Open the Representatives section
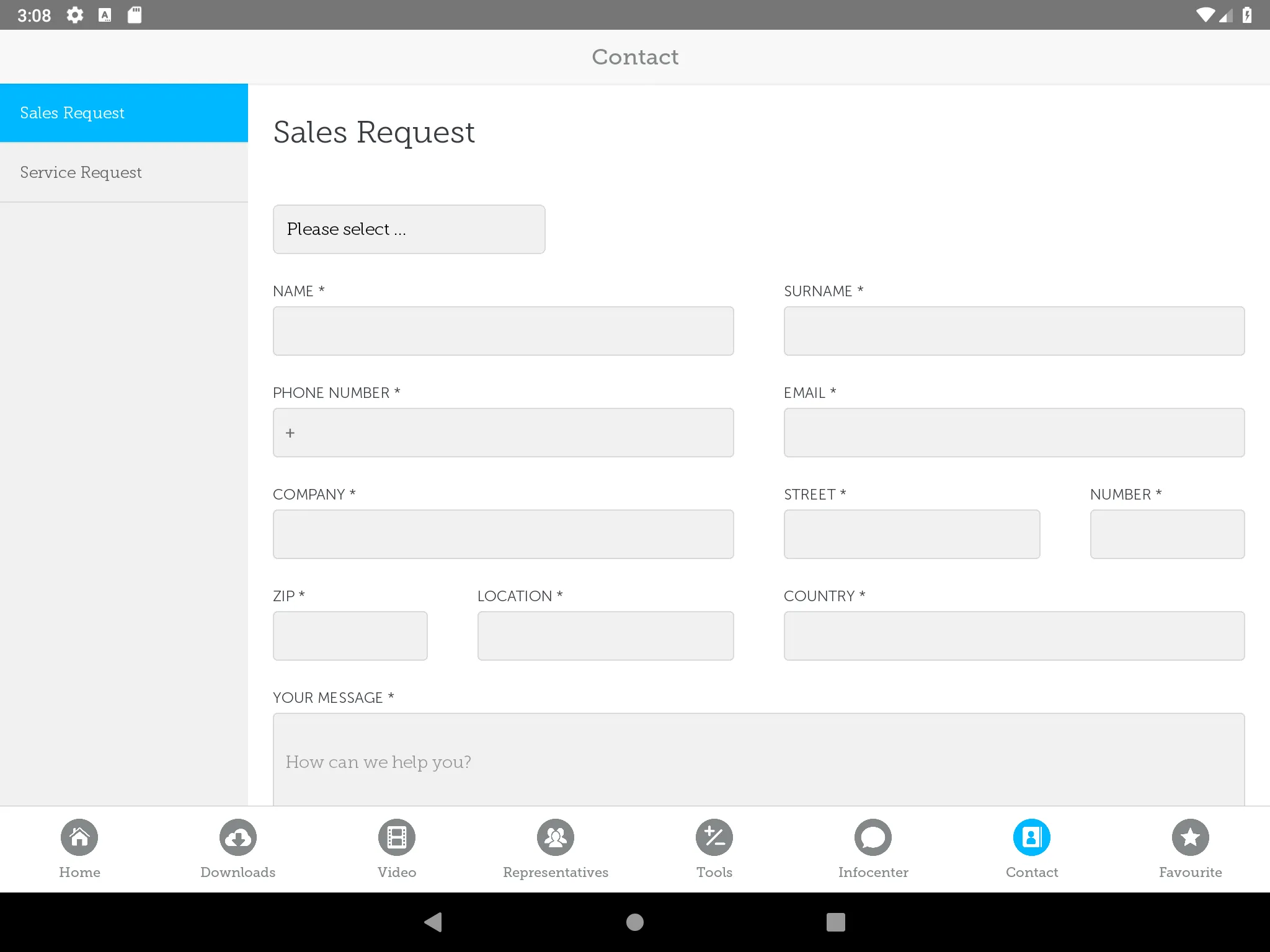 tap(556, 850)
